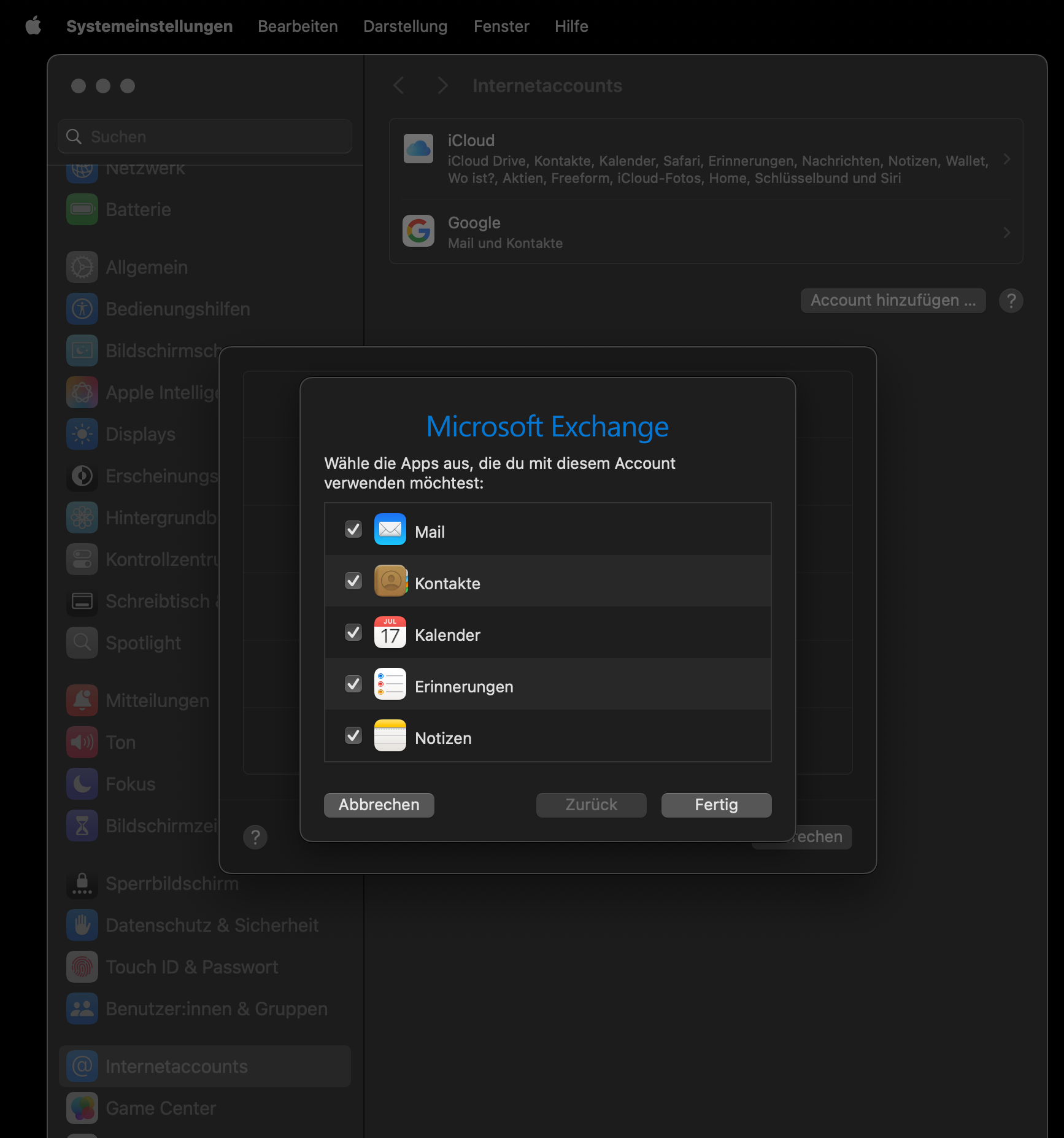Image resolution: width=1064 pixels, height=1138 pixels.
Task: Click the Microsoft Exchange title
Action: pyautogui.click(x=547, y=427)
